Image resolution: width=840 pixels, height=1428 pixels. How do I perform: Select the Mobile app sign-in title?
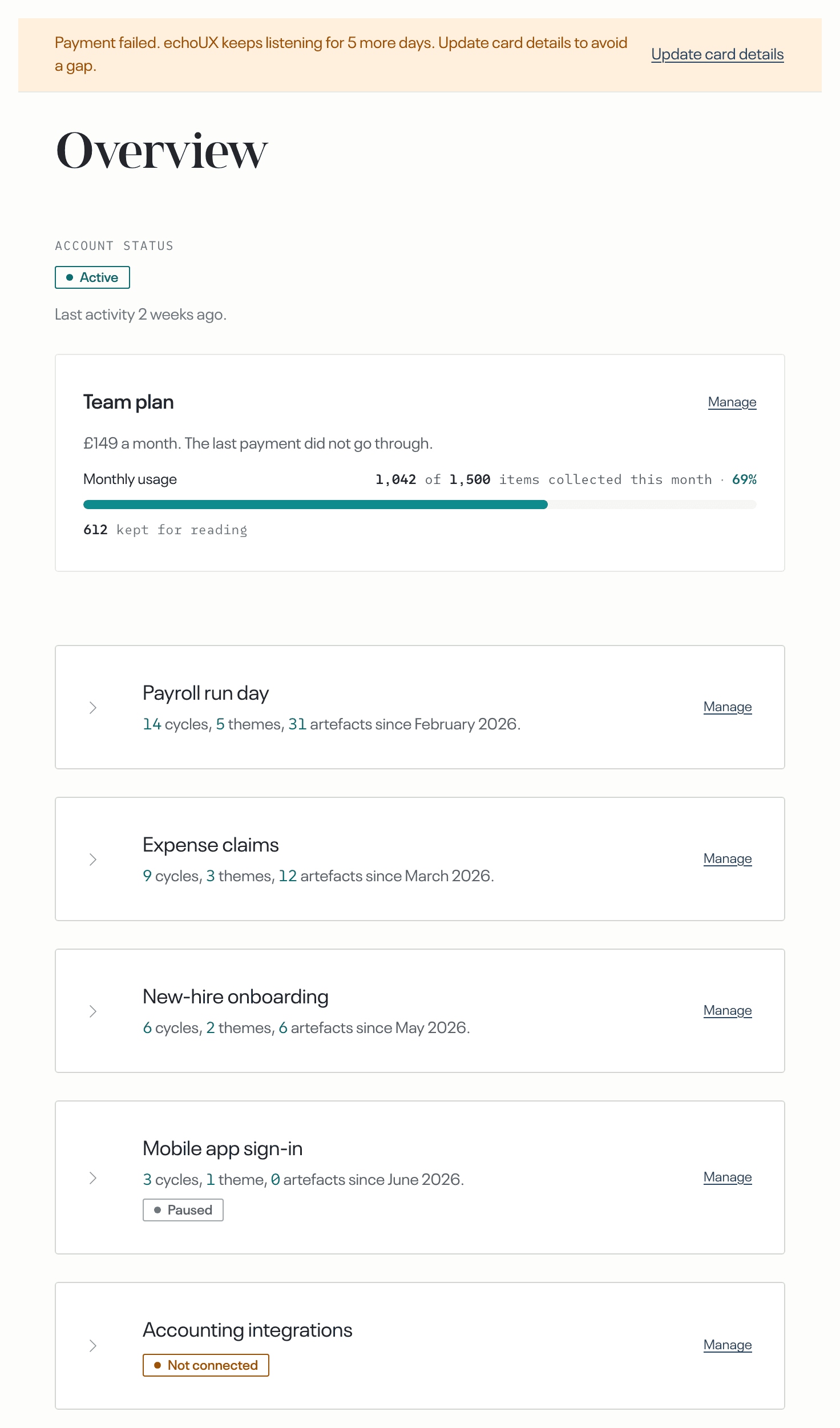click(x=223, y=1148)
